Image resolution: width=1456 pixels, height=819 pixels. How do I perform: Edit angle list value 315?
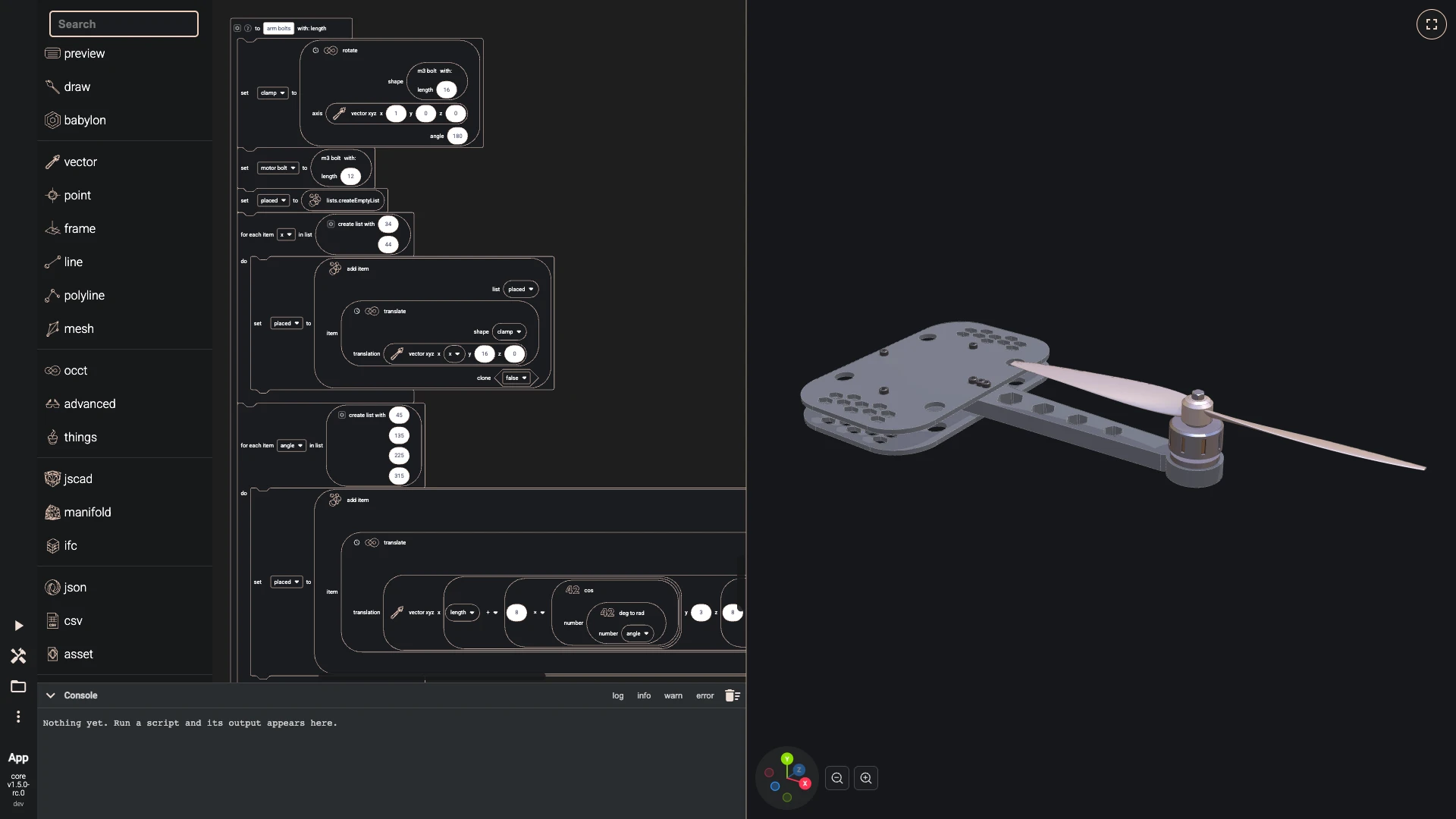pyautogui.click(x=399, y=476)
